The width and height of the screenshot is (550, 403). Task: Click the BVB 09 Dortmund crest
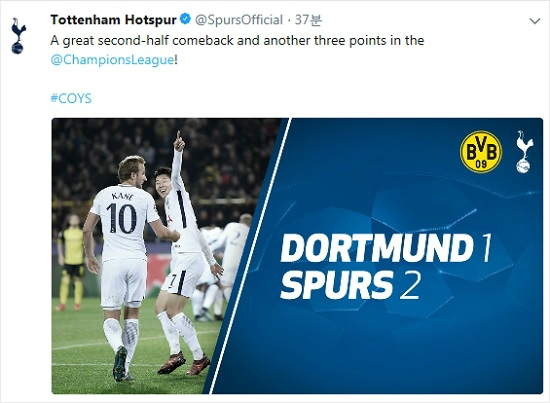481,152
